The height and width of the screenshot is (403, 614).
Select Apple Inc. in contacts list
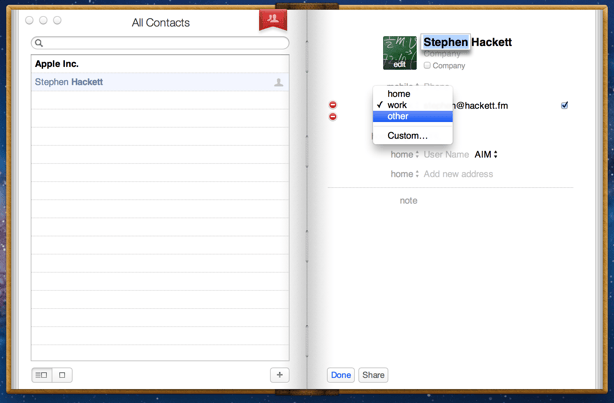point(160,64)
